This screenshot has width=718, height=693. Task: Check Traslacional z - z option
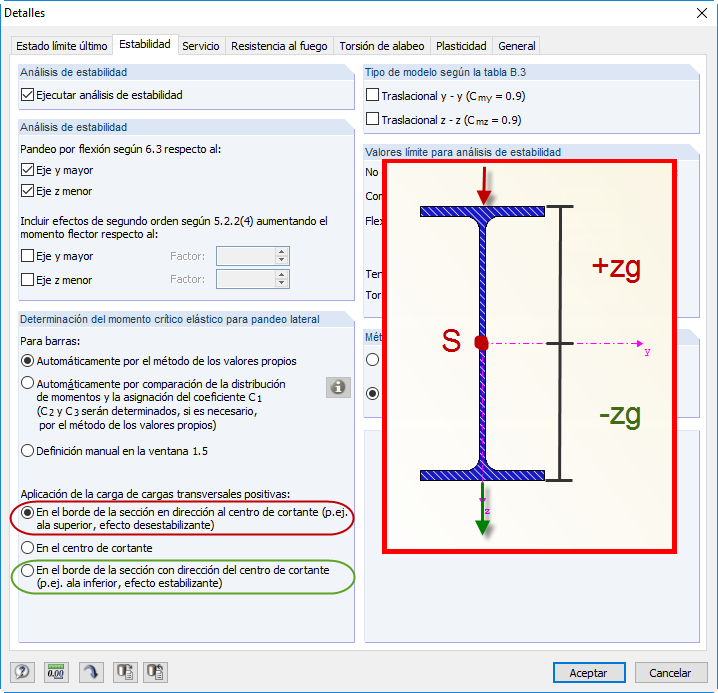pos(373,119)
